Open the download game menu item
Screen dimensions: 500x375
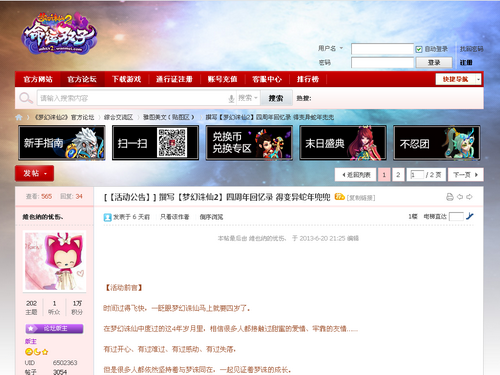(x=126, y=79)
